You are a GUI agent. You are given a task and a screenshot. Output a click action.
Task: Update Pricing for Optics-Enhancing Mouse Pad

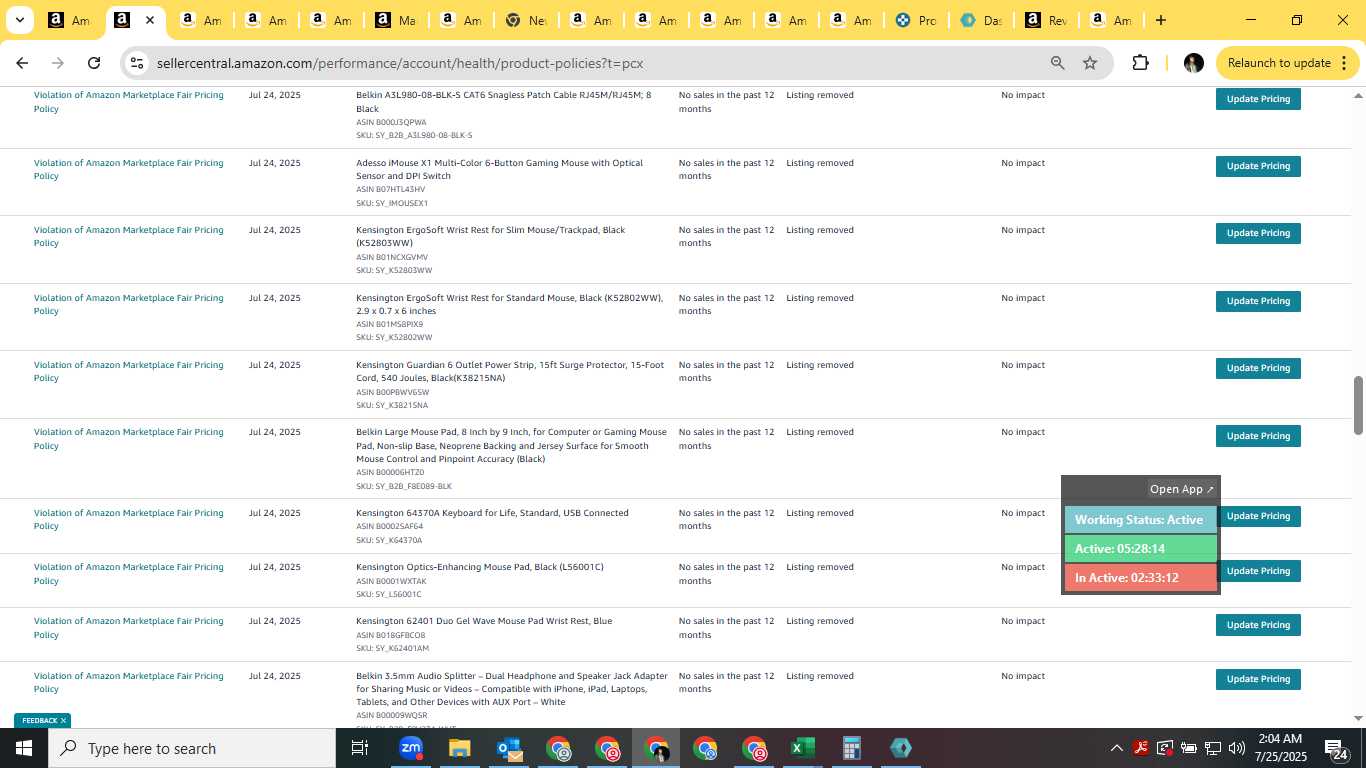[x=1258, y=571]
